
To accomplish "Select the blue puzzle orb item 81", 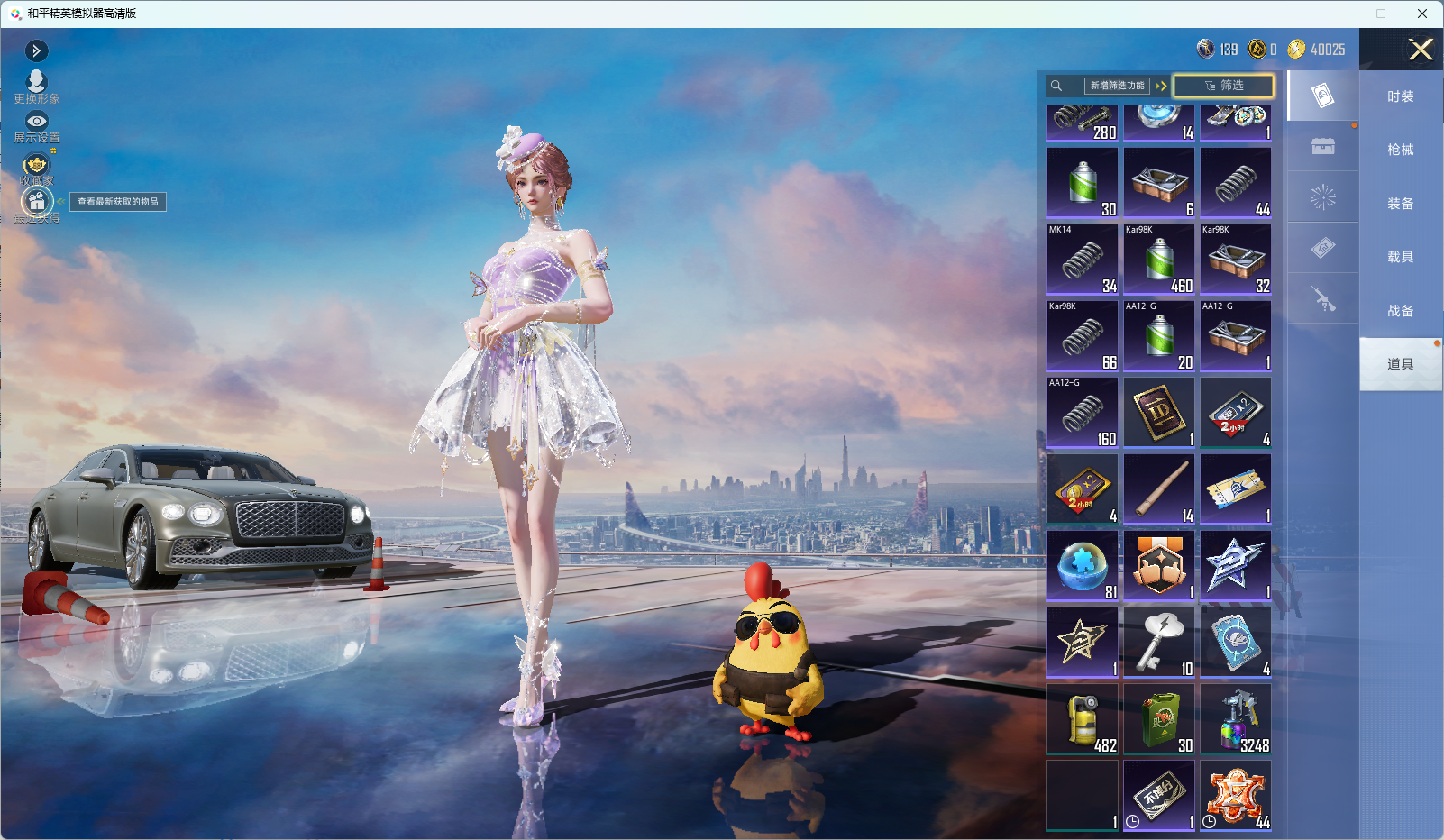I will pyautogui.click(x=1083, y=566).
